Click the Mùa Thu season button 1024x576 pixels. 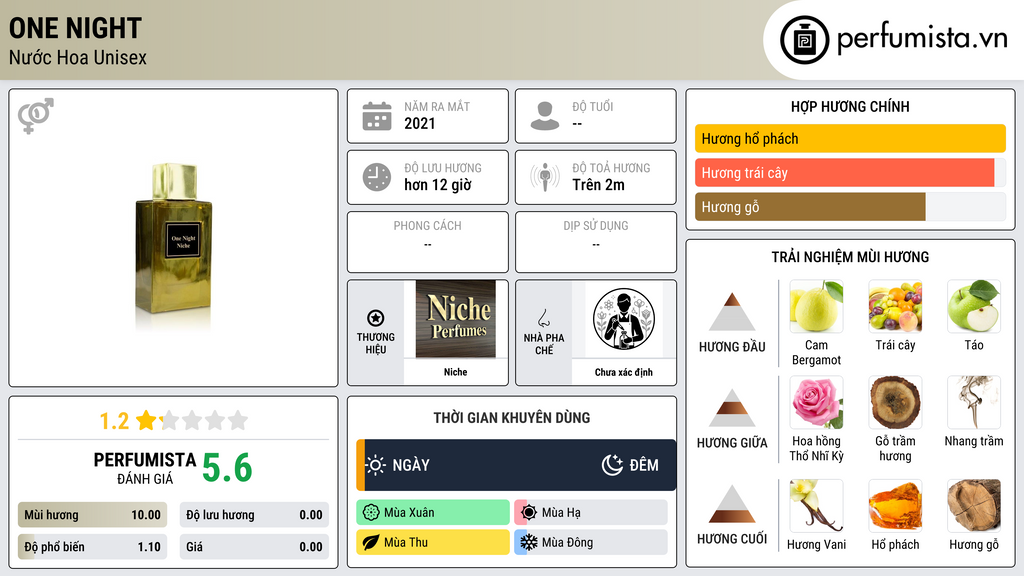[x=433, y=542]
